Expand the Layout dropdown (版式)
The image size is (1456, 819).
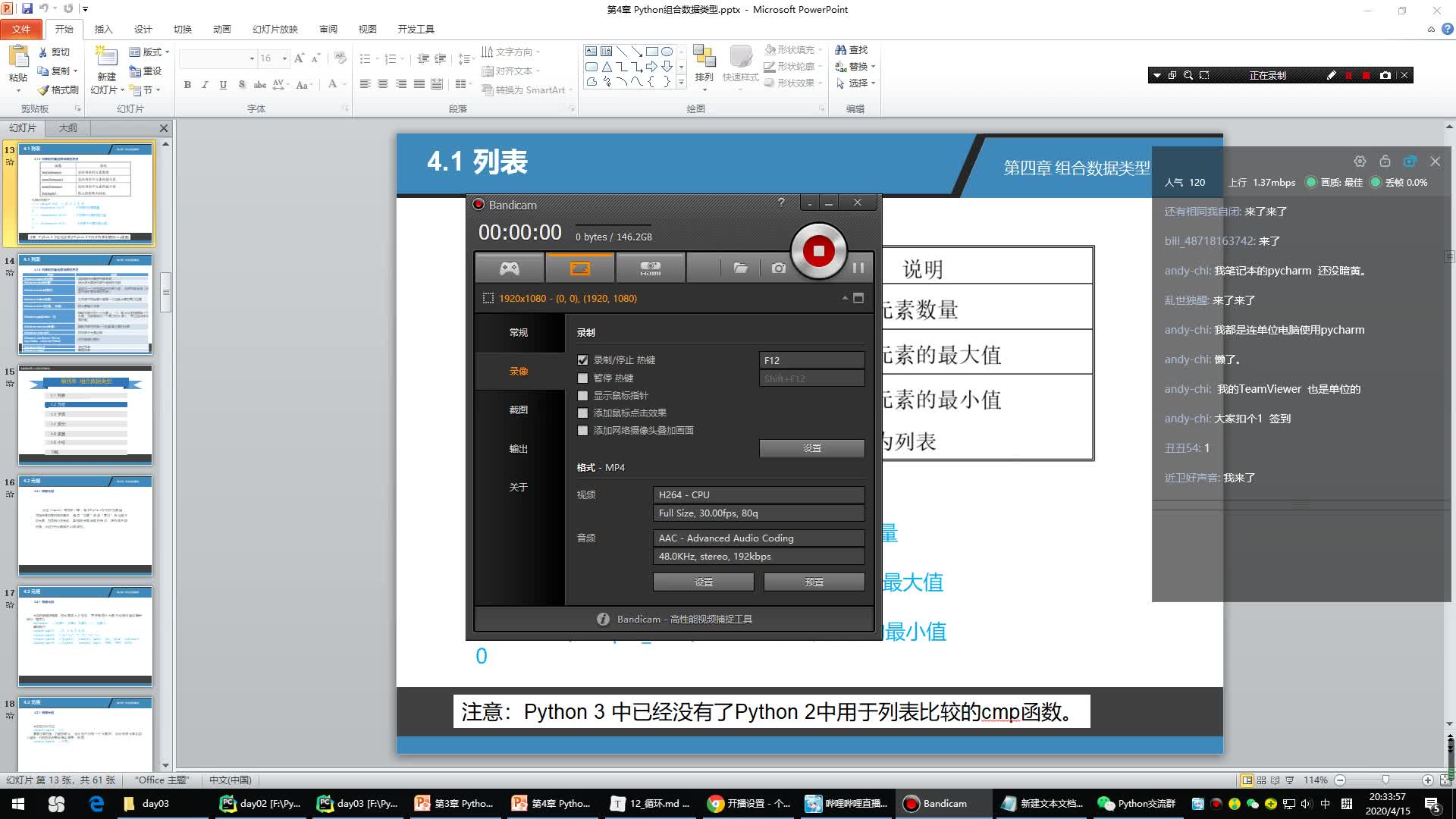(x=150, y=52)
